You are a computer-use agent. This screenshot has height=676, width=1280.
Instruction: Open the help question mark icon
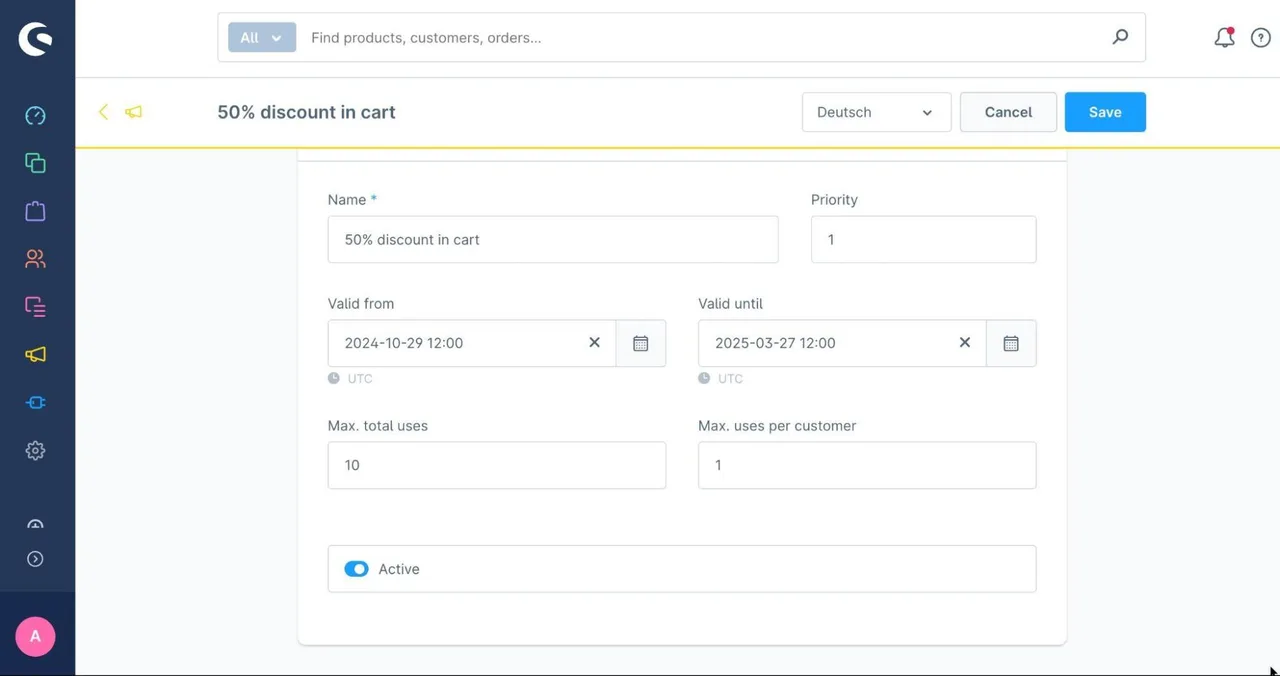1260,38
